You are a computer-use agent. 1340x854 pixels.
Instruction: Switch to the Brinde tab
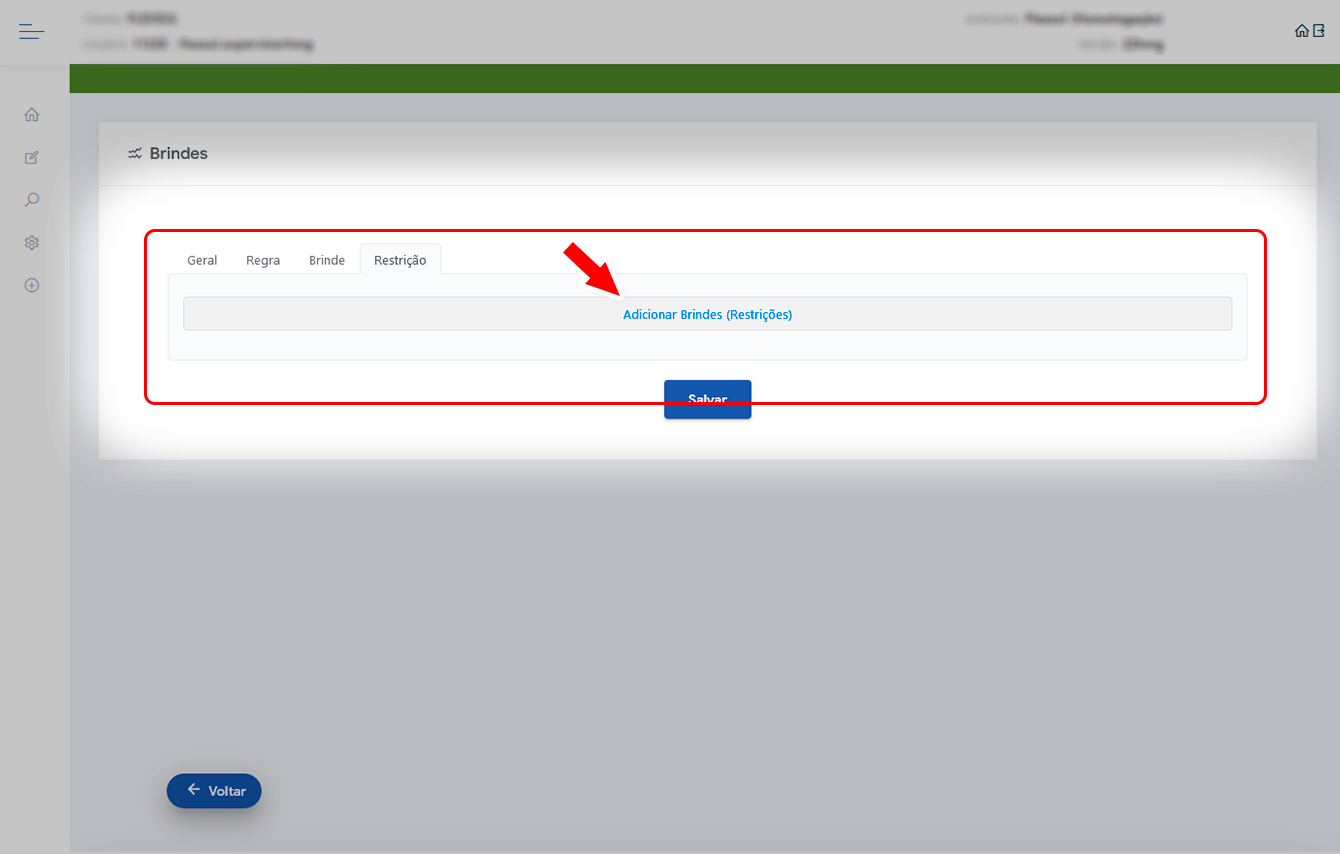327,260
